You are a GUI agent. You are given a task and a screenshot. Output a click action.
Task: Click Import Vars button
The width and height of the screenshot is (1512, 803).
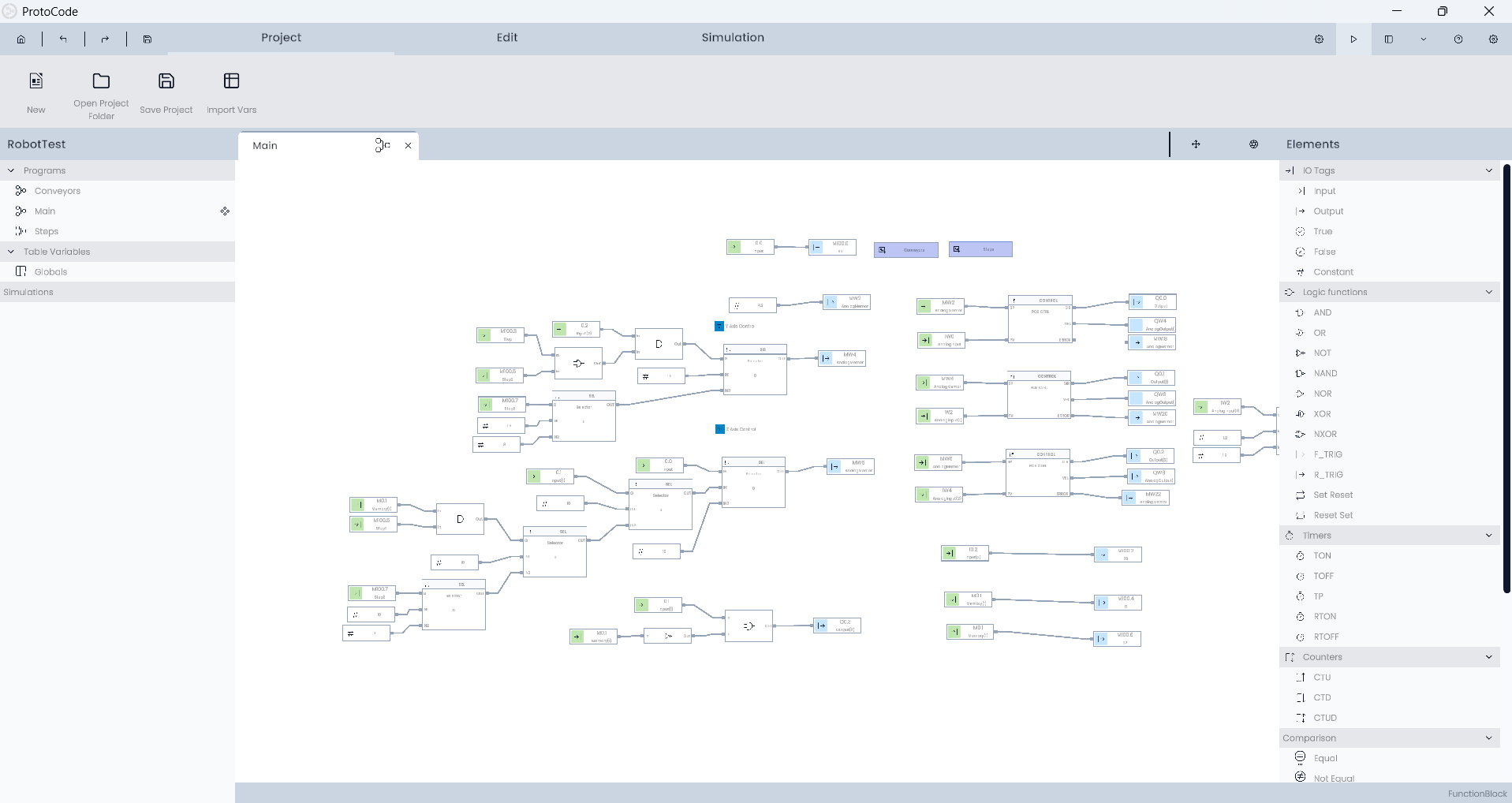[232, 92]
